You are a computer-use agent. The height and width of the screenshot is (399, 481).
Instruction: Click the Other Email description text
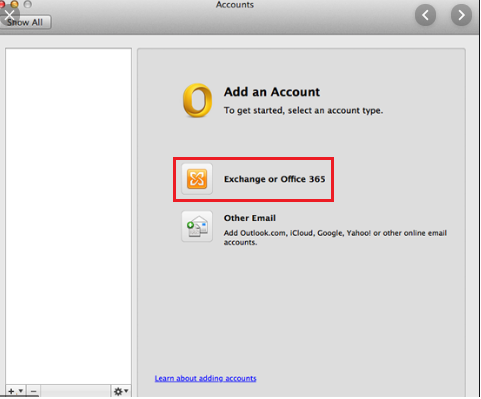tap(335, 238)
